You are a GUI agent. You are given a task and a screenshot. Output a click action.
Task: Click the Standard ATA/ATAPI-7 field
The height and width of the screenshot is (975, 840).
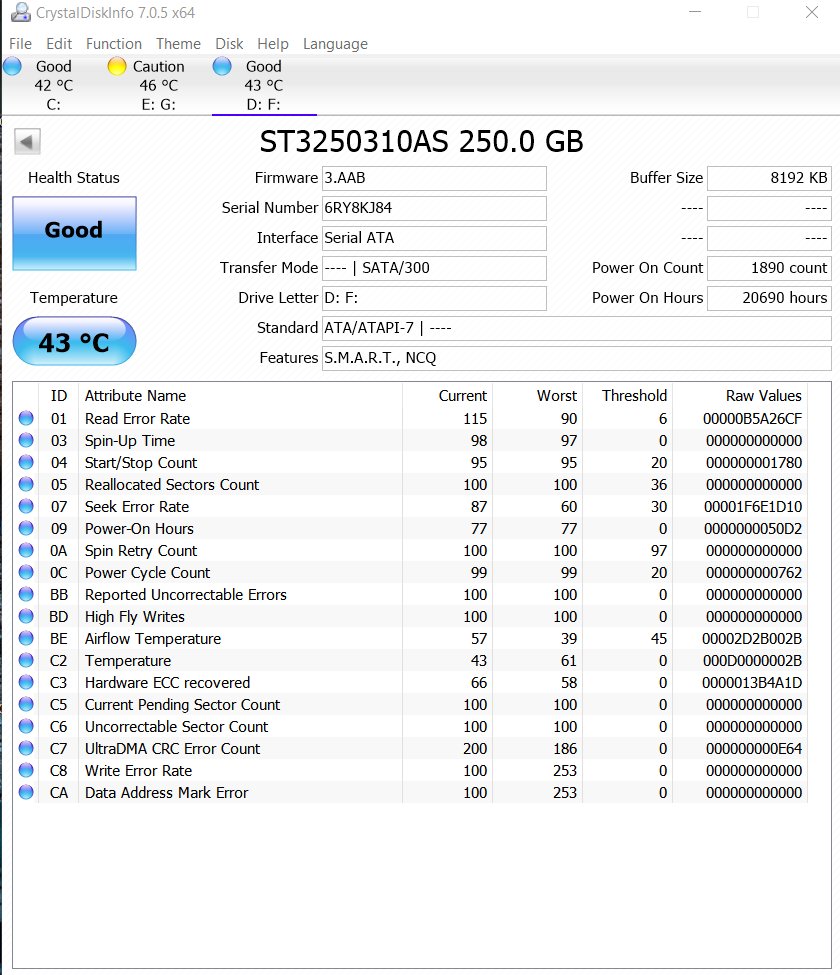click(576, 328)
